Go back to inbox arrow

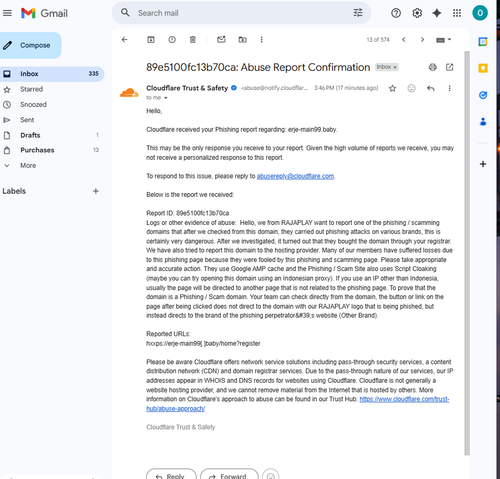[124, 40]
